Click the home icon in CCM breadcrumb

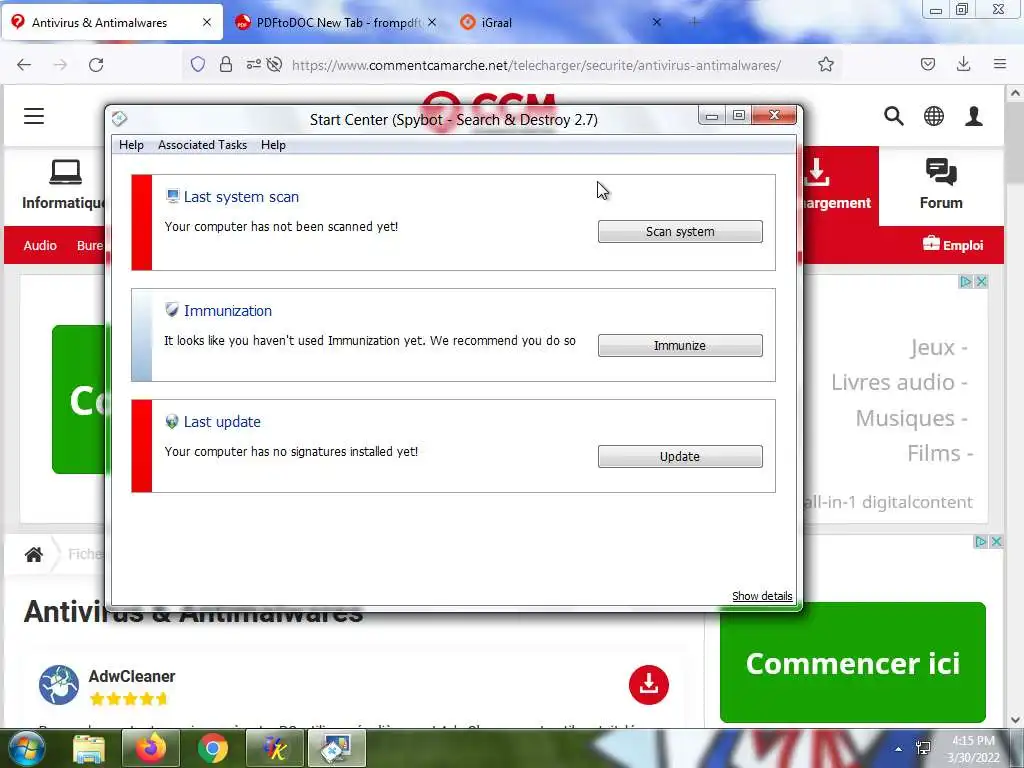34,554
